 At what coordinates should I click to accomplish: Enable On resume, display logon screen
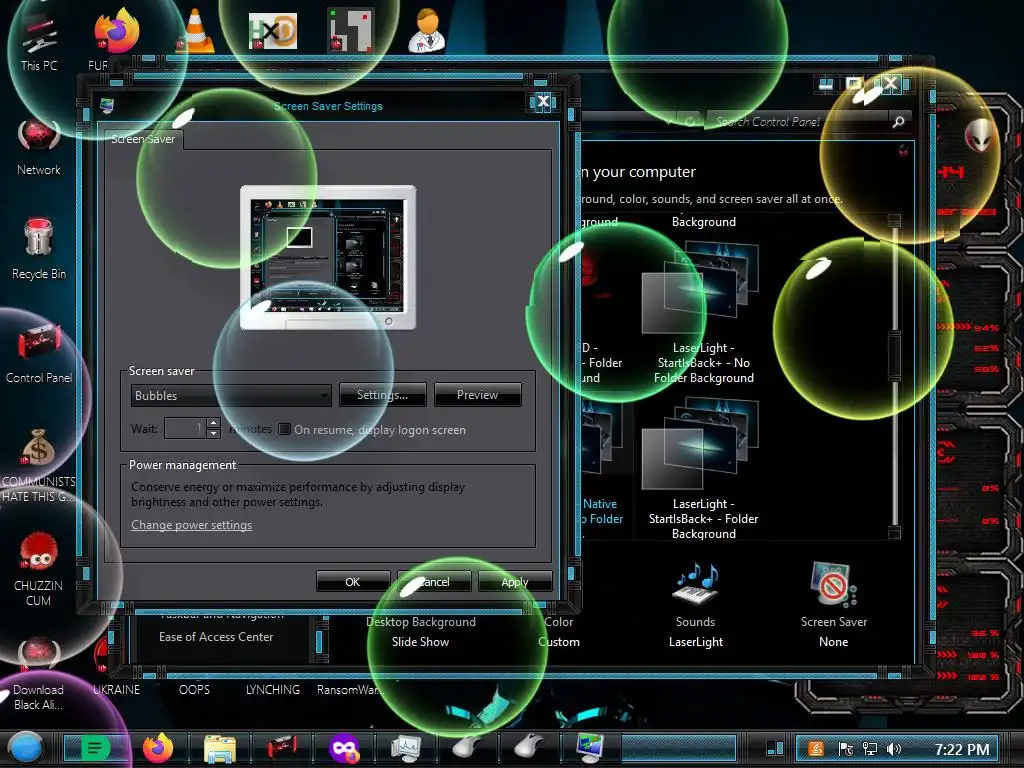285,429
